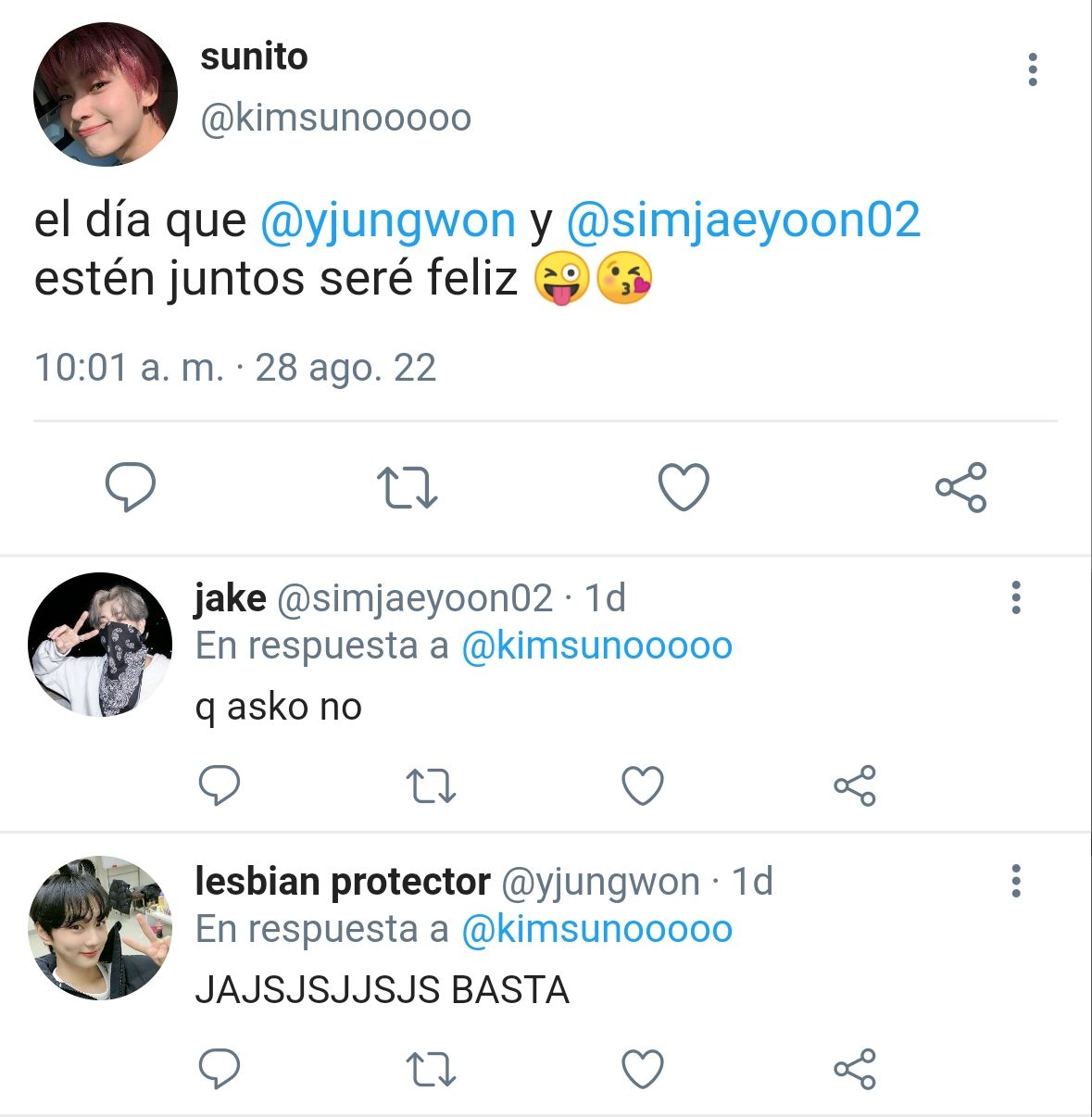Reply to jake's 'q asko no' tweet
Screen dimensions: 1092x1117
point(220,786)
